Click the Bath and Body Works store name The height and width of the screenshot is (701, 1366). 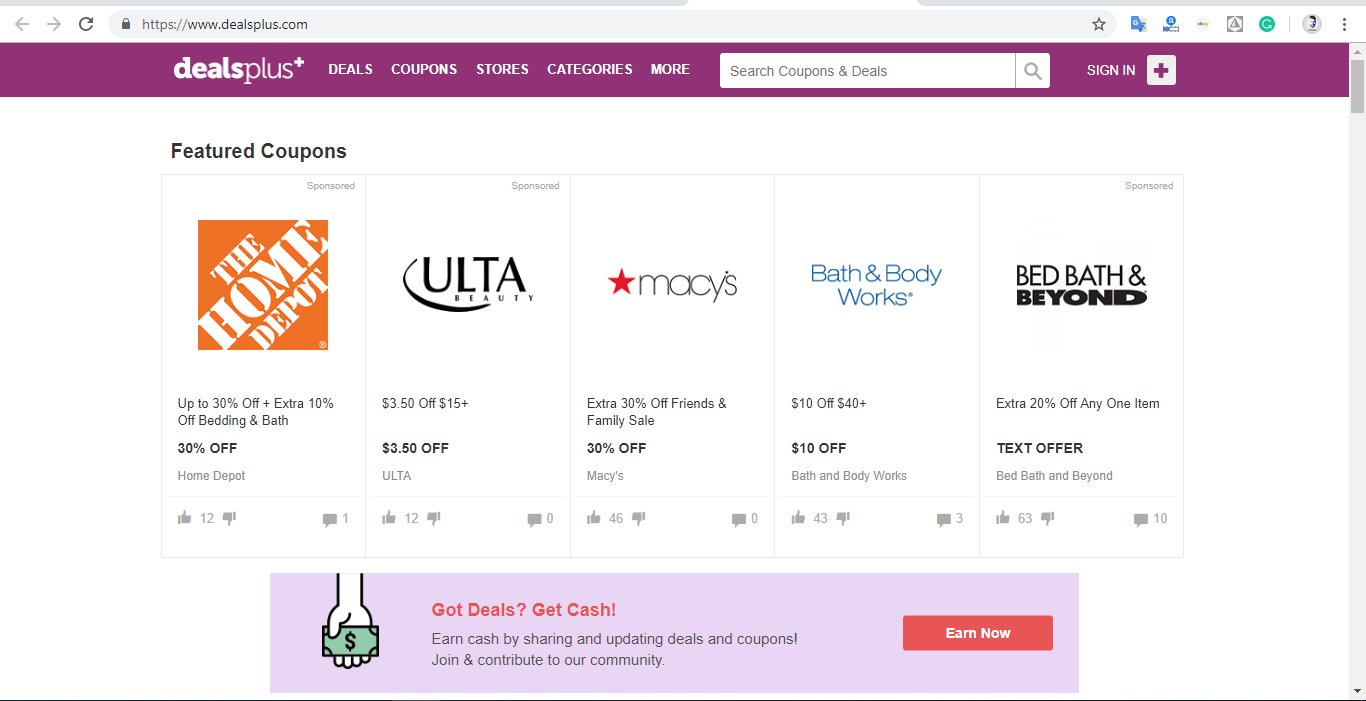pyautogui.click(x=849, y=476)
